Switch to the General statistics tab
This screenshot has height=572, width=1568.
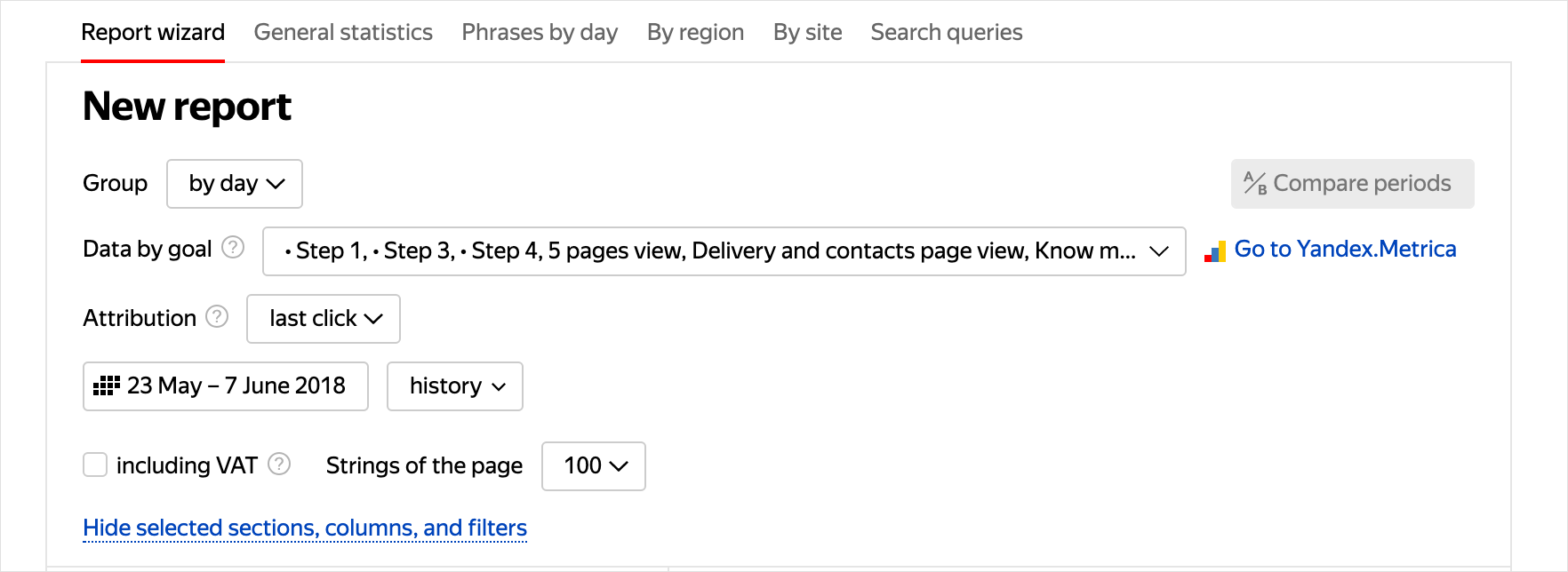coord(343,33)
